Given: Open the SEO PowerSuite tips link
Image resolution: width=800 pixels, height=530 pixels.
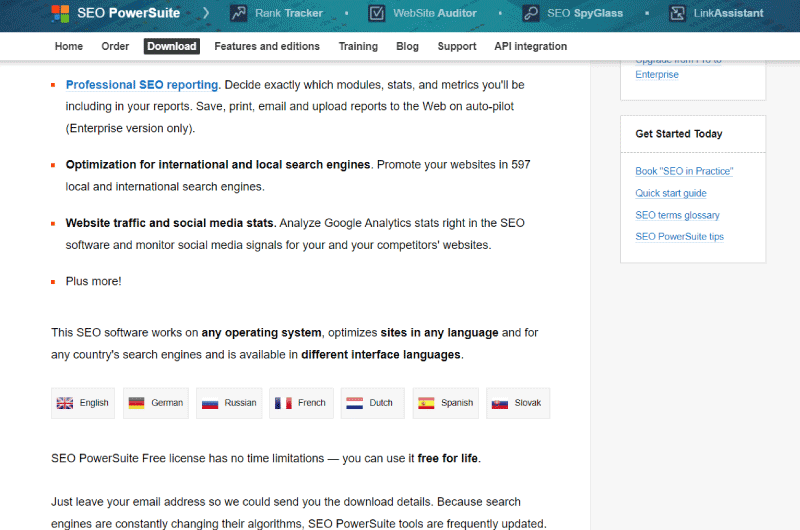Looking at the screenshot, I should coord(680,237).
